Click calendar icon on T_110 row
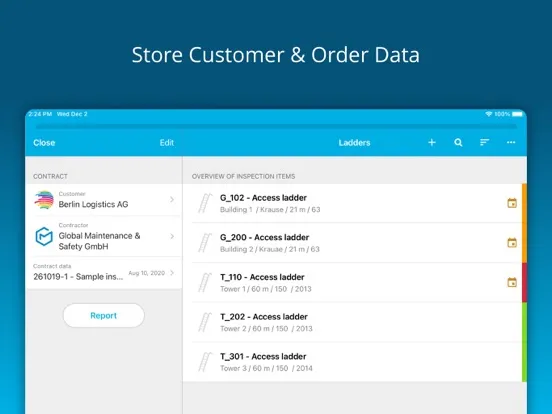The image size is (552, 414). tap(512, 282)
